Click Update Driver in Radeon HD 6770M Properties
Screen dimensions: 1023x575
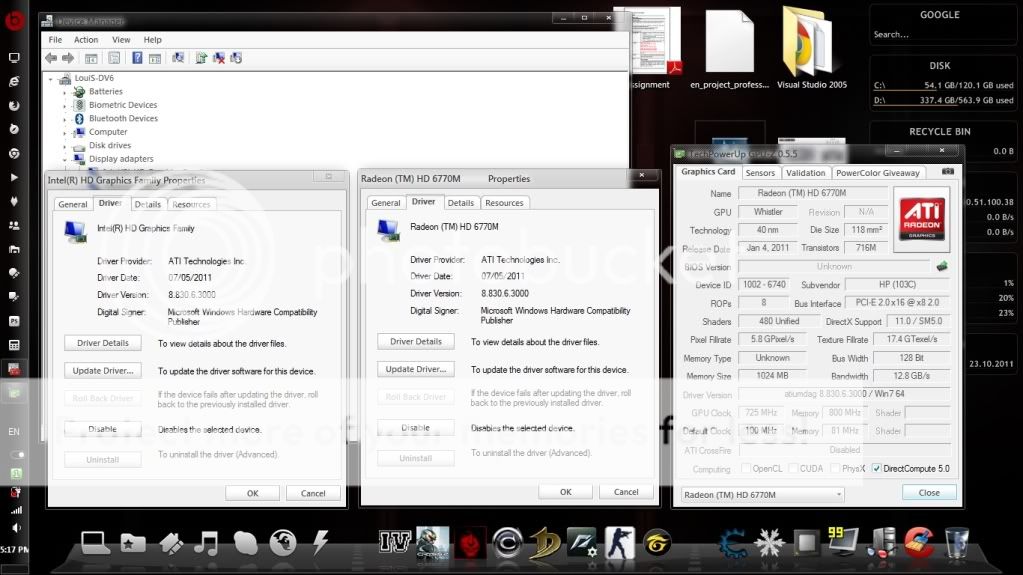pos(415,369)
